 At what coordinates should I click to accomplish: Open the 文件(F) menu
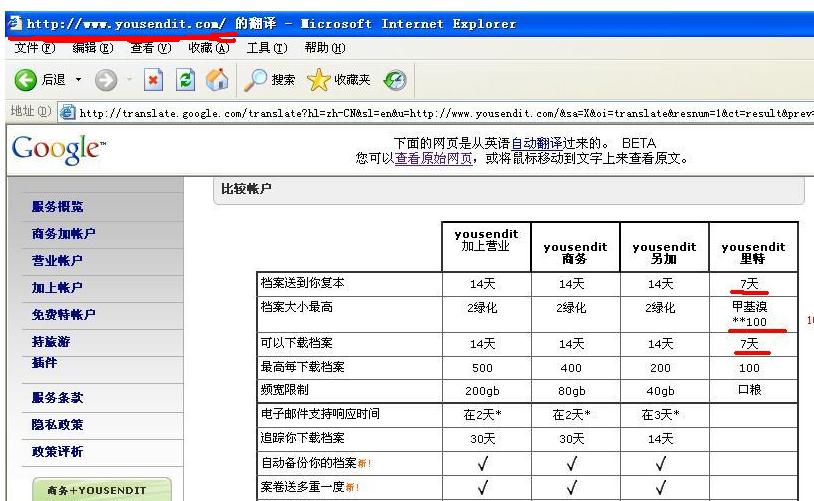[35, 48]
